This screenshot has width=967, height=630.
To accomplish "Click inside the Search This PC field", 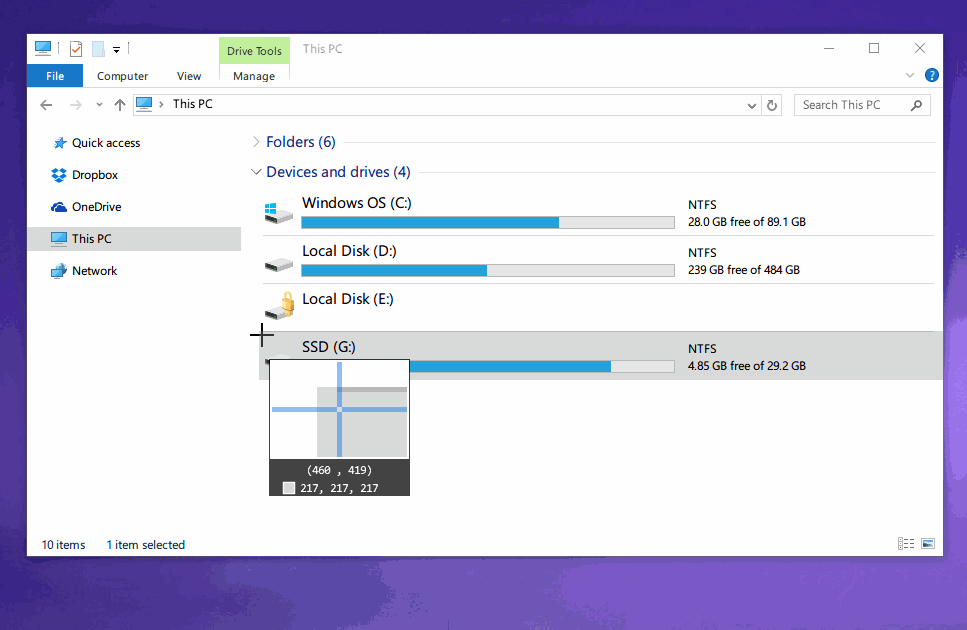I will point(855,104).
